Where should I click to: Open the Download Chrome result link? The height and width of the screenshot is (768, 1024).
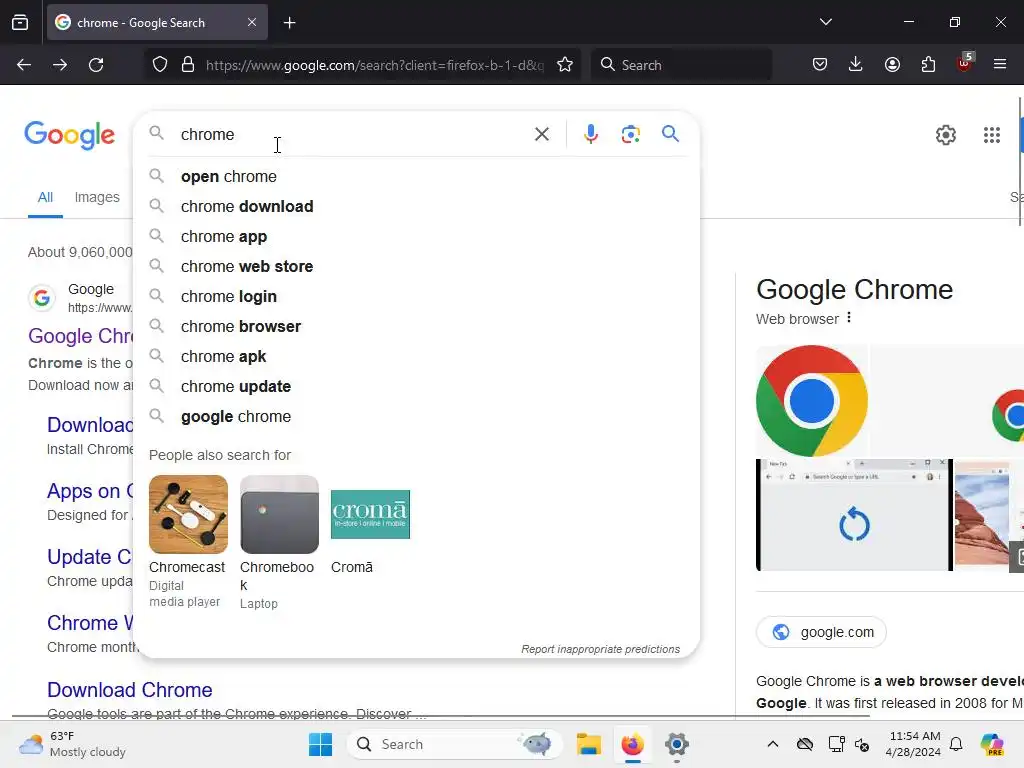coord(129,690)
